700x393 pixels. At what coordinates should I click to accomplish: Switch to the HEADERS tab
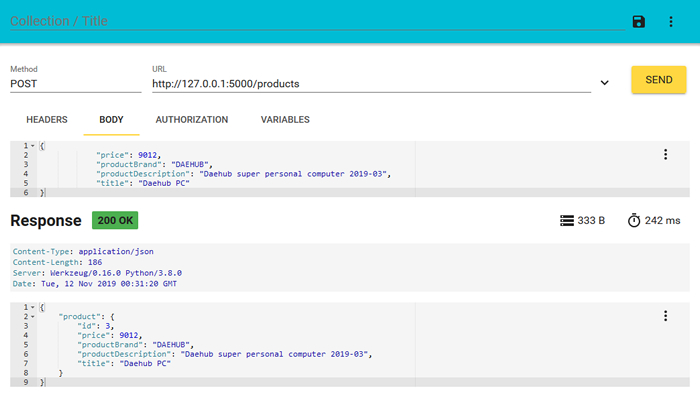pyautogui.click(x=47, y=120)
